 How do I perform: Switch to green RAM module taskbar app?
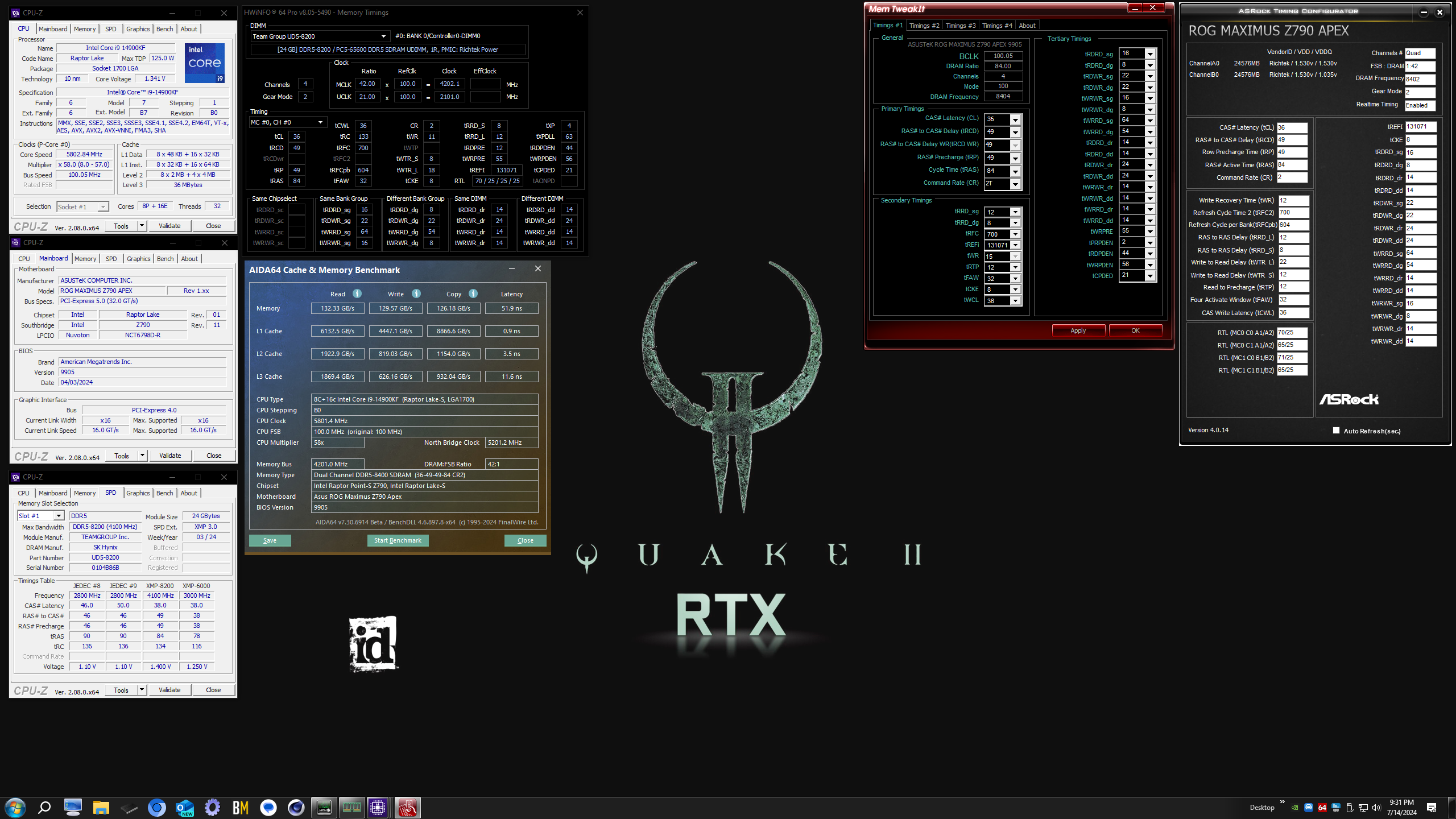(x=352, y=808)
